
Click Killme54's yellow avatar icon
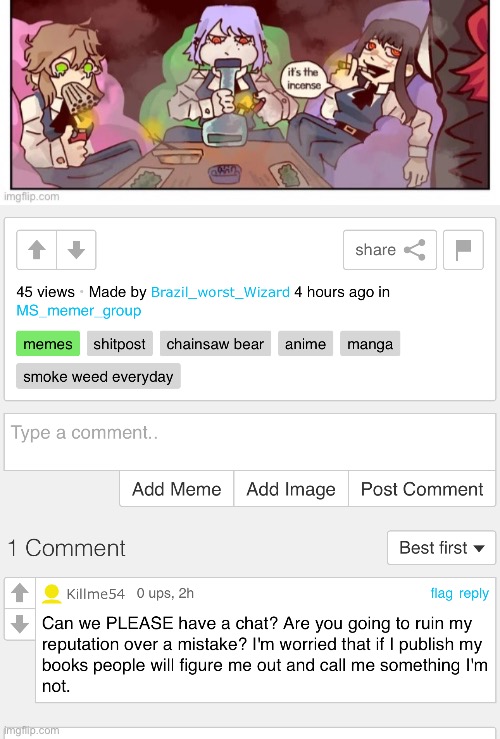click(x=52, y=594)
